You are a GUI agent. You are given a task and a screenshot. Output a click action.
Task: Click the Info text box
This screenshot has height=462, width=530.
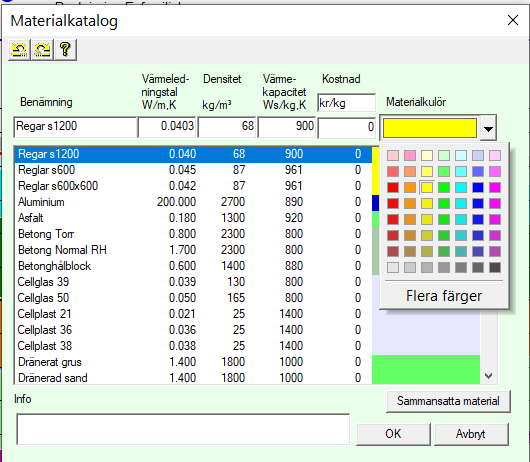[183, 429]
